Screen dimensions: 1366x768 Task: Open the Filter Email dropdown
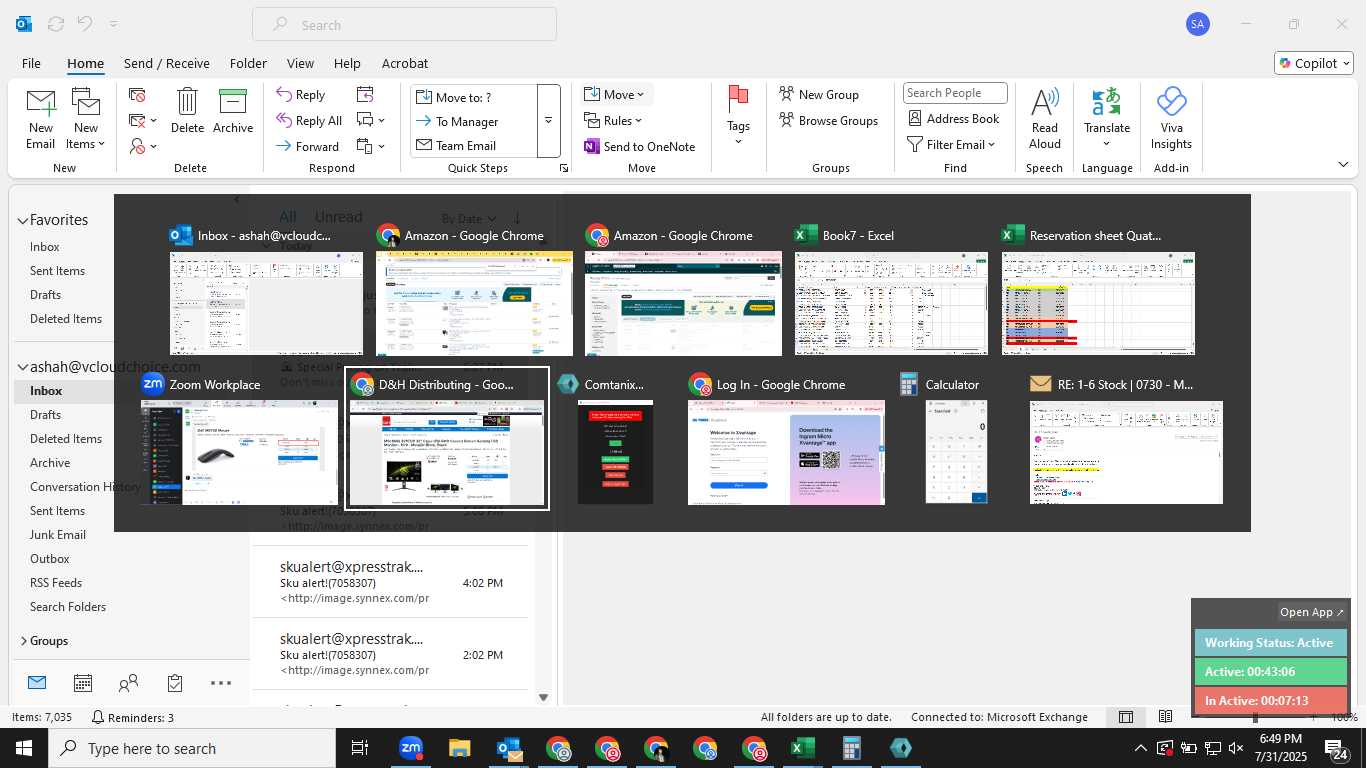point(951,144)
